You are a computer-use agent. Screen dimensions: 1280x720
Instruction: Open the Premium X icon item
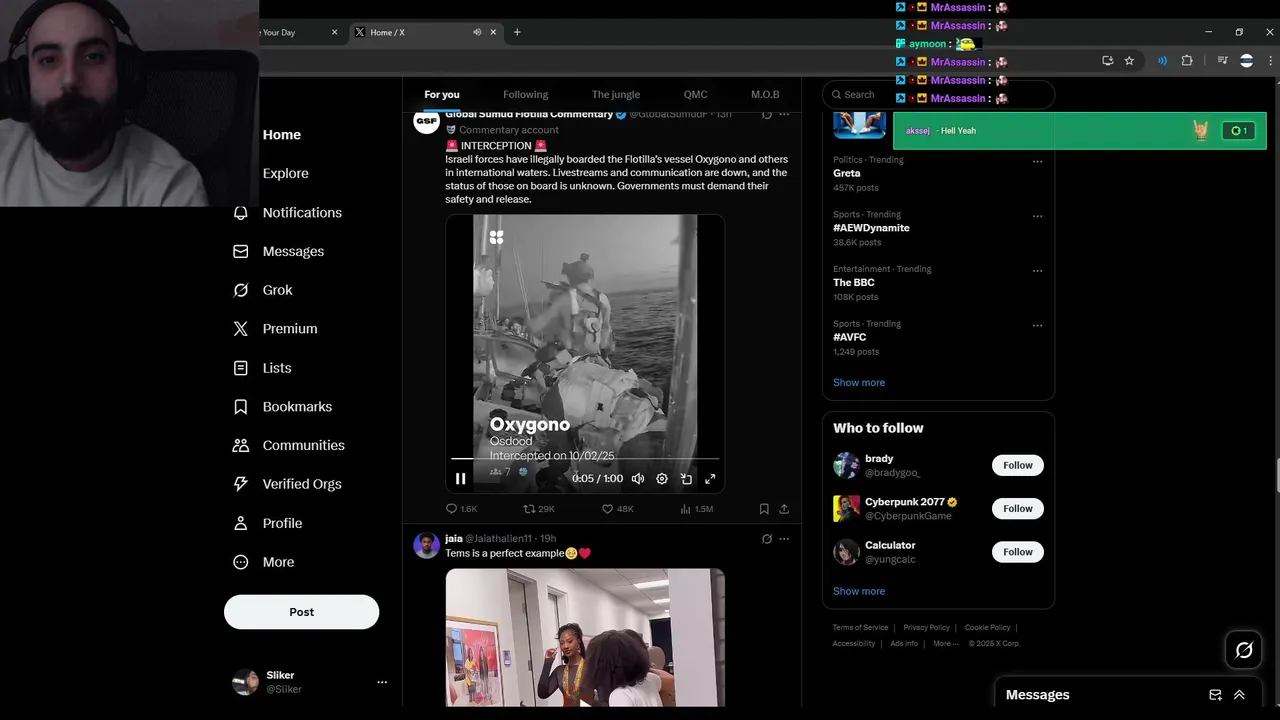tap(275, 329)
